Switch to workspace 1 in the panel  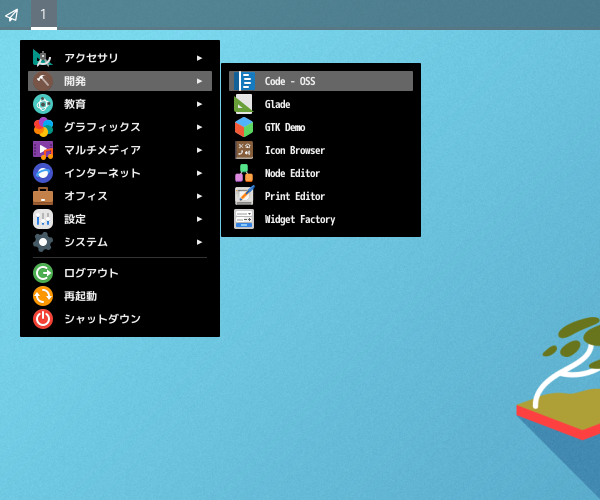click(x=43, y=14)
